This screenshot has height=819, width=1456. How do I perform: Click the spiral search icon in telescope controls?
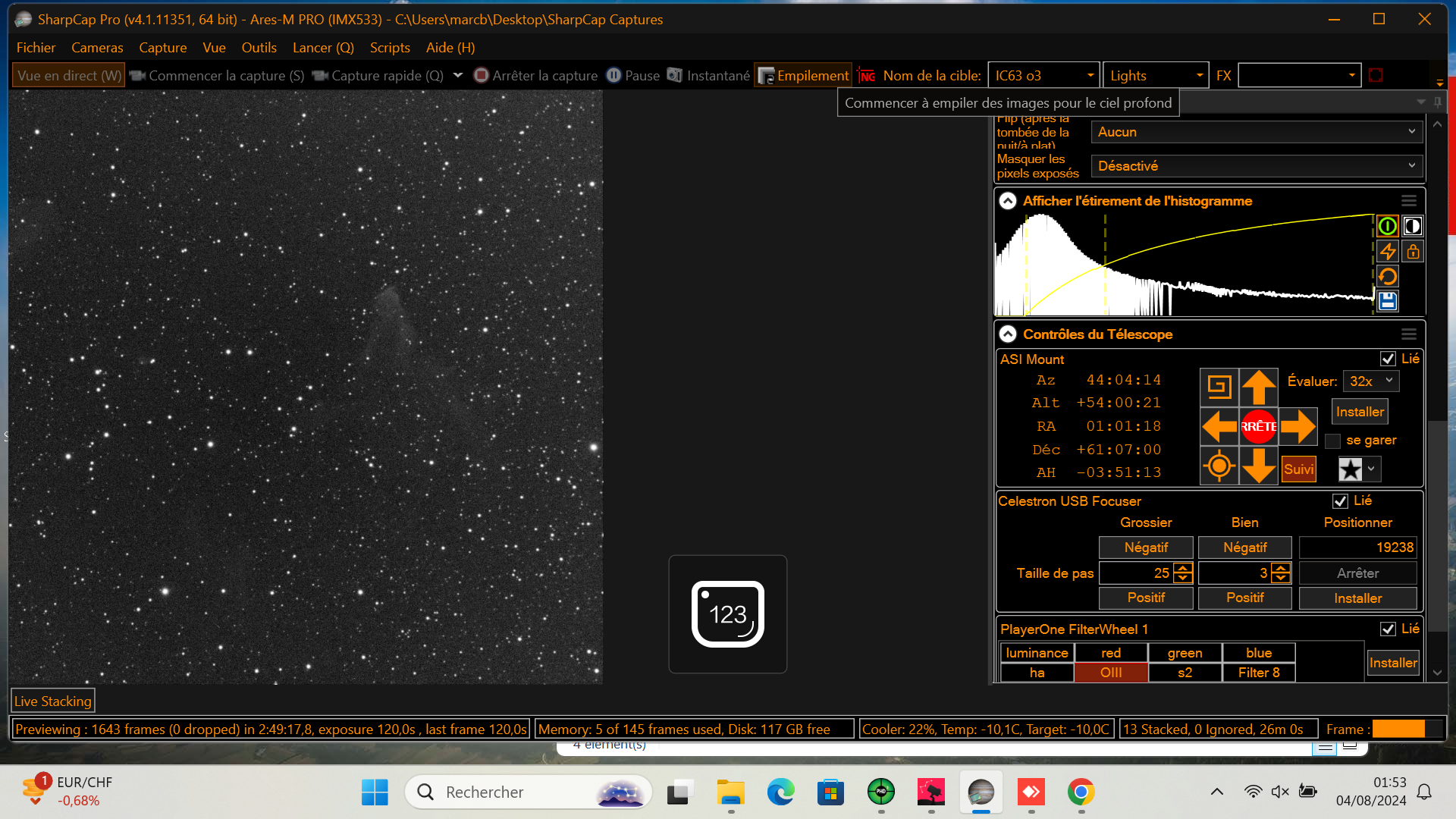pyautogui.click(x=1219, y=388)
